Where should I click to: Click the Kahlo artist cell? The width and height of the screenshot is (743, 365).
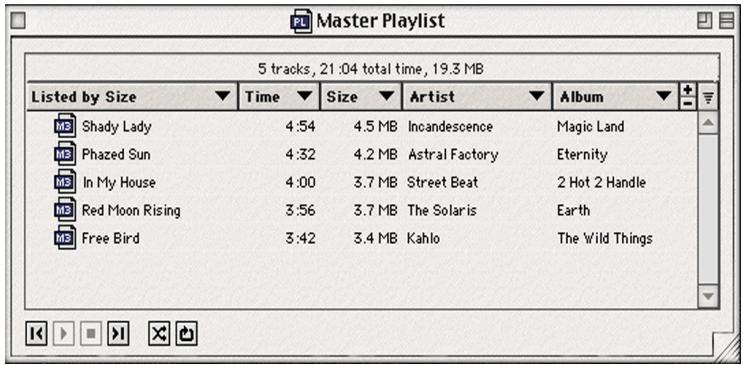click(x=424, y=238)
